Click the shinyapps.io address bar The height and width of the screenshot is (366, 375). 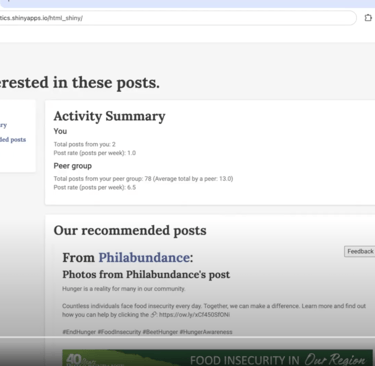[x=177, y=18]
